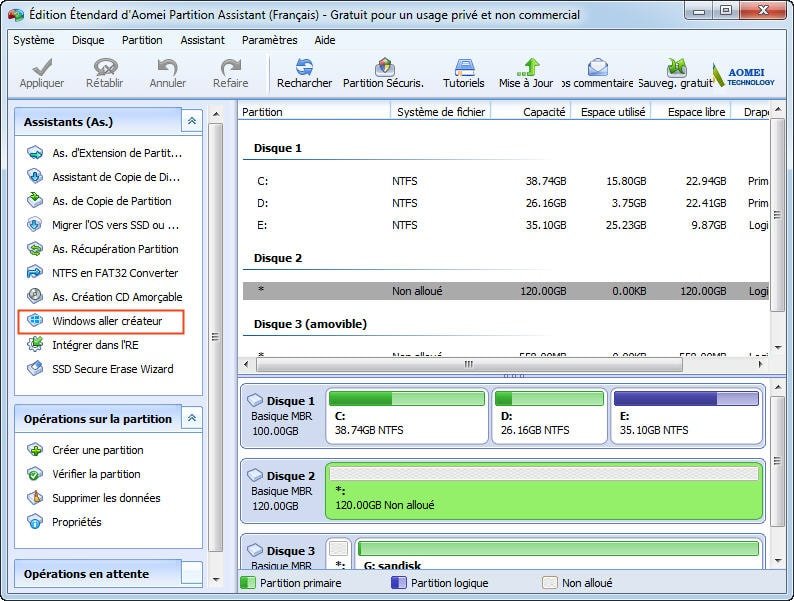Open the Tutoriels toolbar icon
The image size is (794, 601).
click(464, 66)
